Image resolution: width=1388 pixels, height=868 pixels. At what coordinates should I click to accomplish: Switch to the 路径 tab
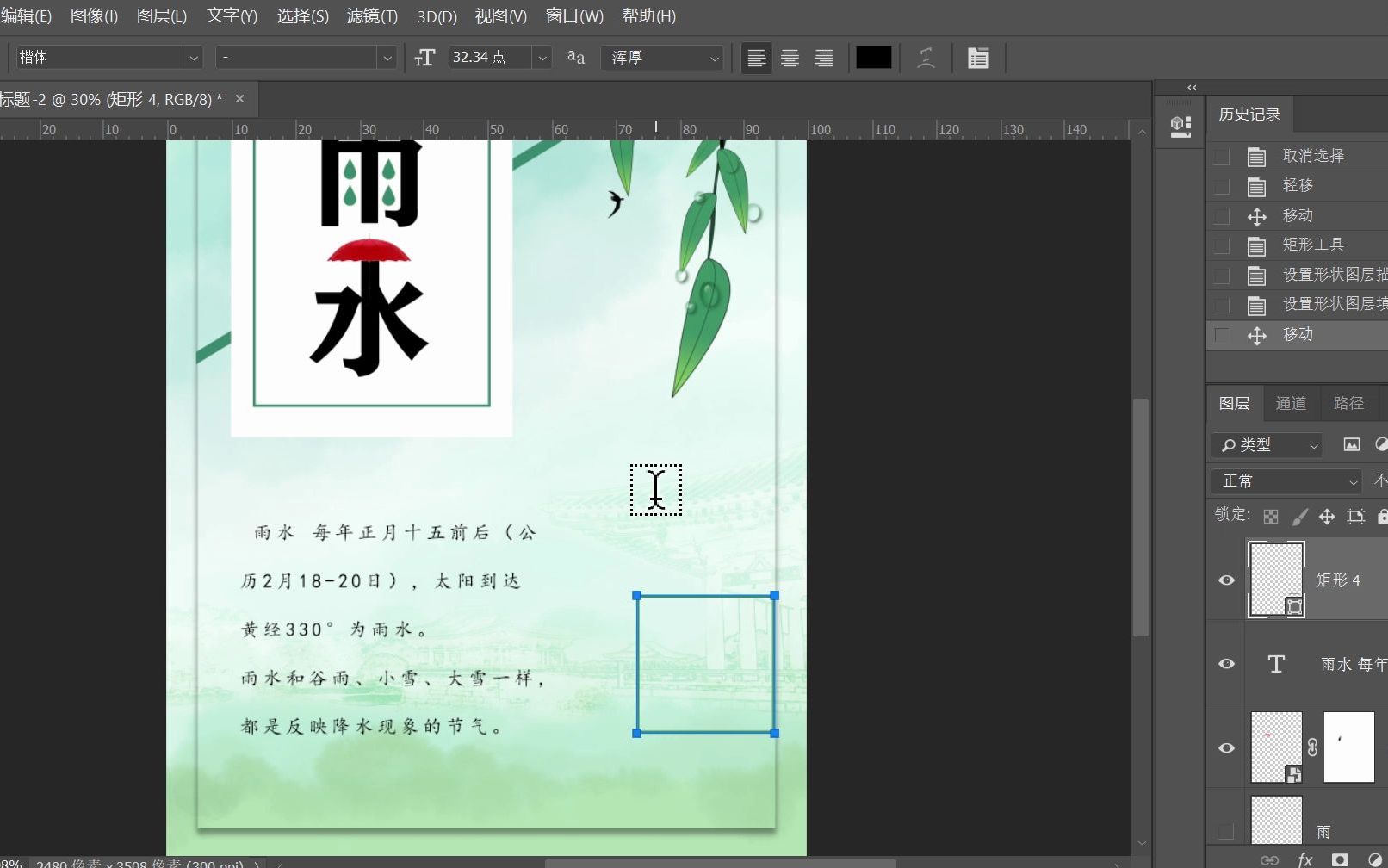[x=1348, y=403]
